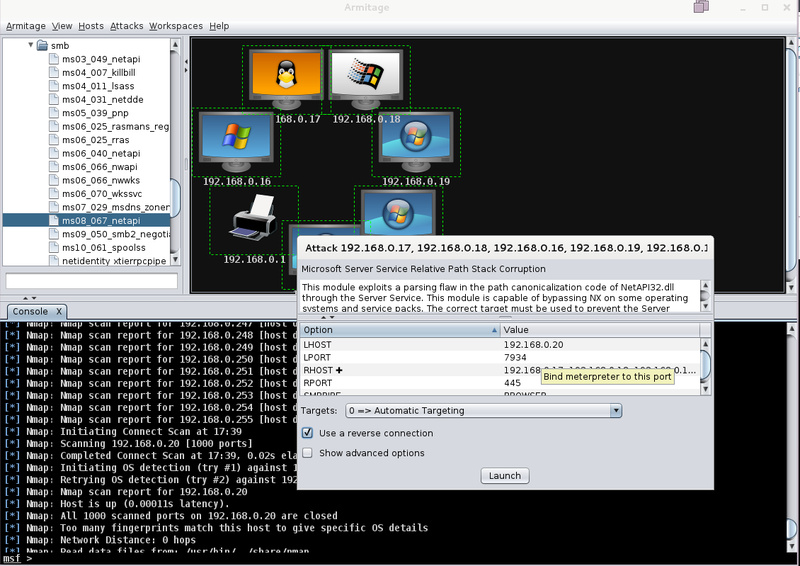Click the RHOST plus icon
The image size is (800, 566).
tap(339, 370)
